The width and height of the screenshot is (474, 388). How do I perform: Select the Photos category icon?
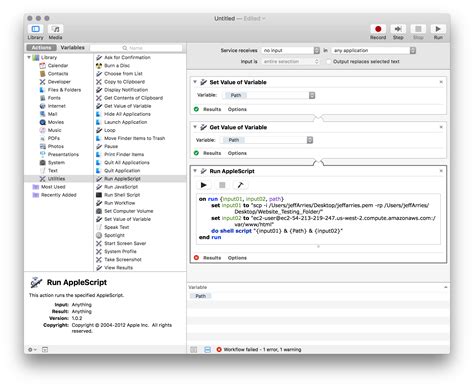pyautogui.click(x=42, y=146)
